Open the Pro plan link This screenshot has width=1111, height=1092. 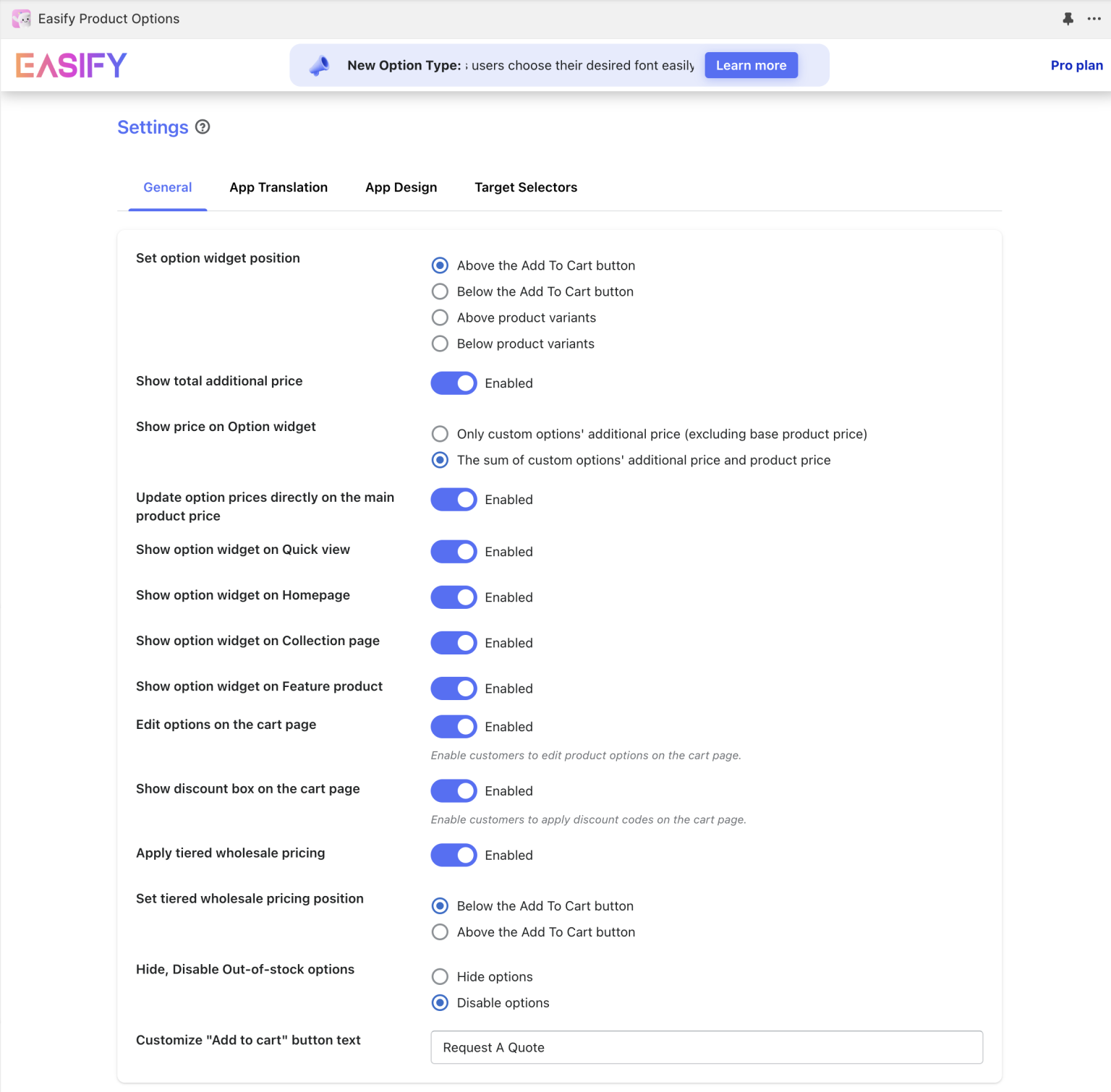coord(1076,65)
